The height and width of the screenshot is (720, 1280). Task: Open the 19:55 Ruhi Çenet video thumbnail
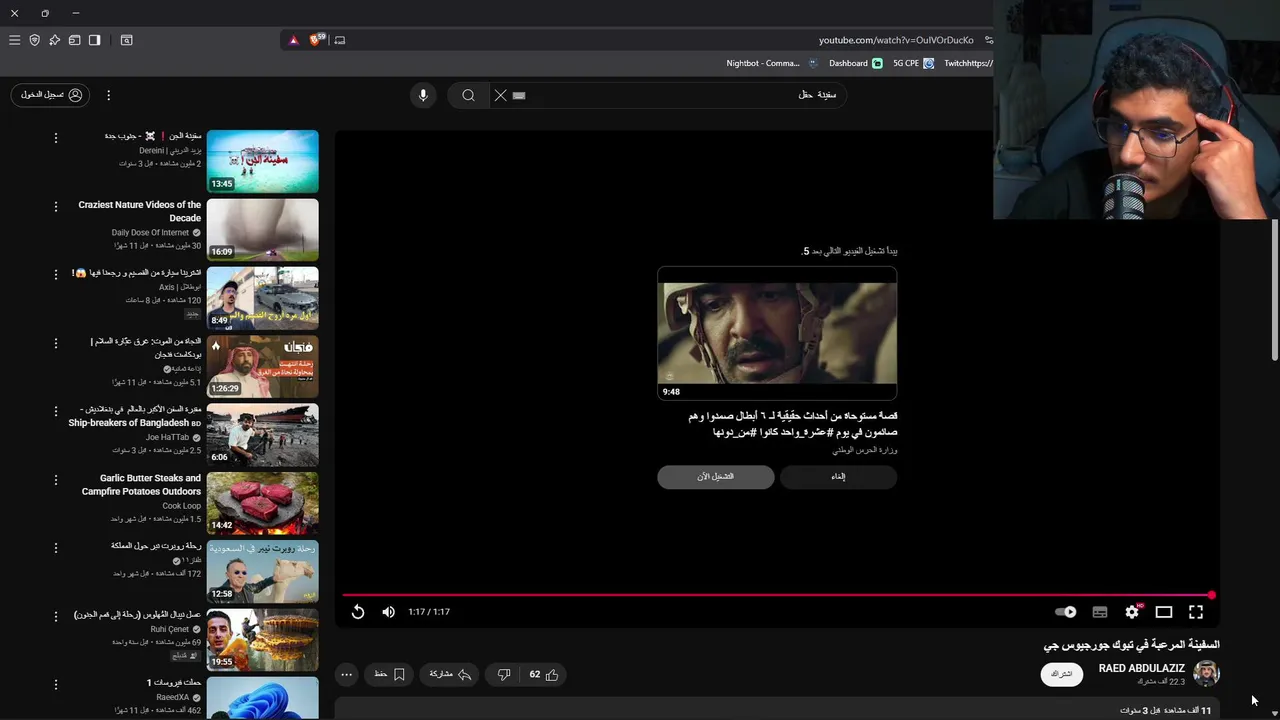click(x=262, y=640)
